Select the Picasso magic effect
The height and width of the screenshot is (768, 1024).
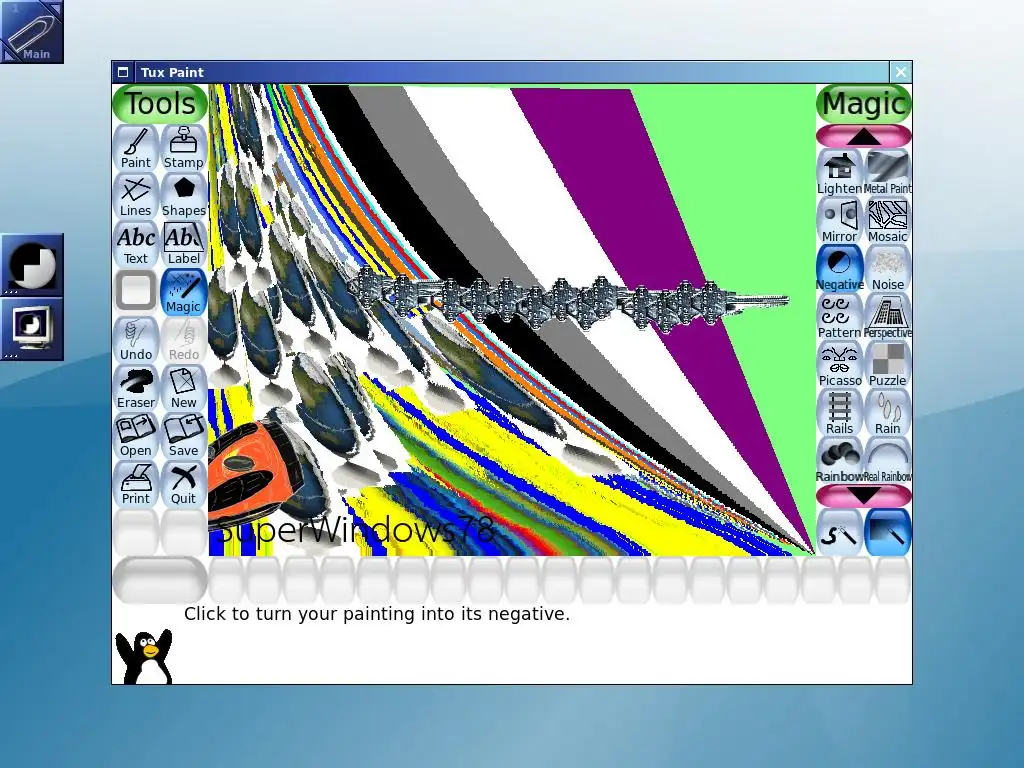840,365
